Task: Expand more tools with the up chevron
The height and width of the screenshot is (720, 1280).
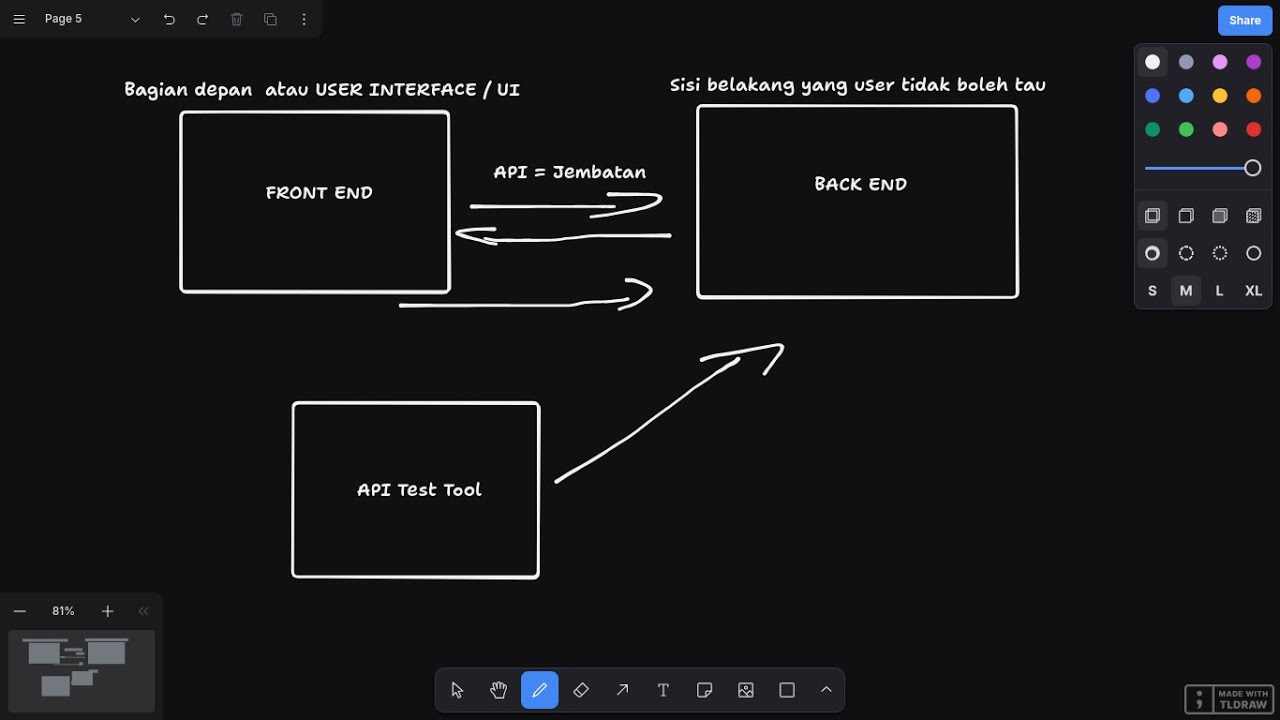Action: [826, 690]
